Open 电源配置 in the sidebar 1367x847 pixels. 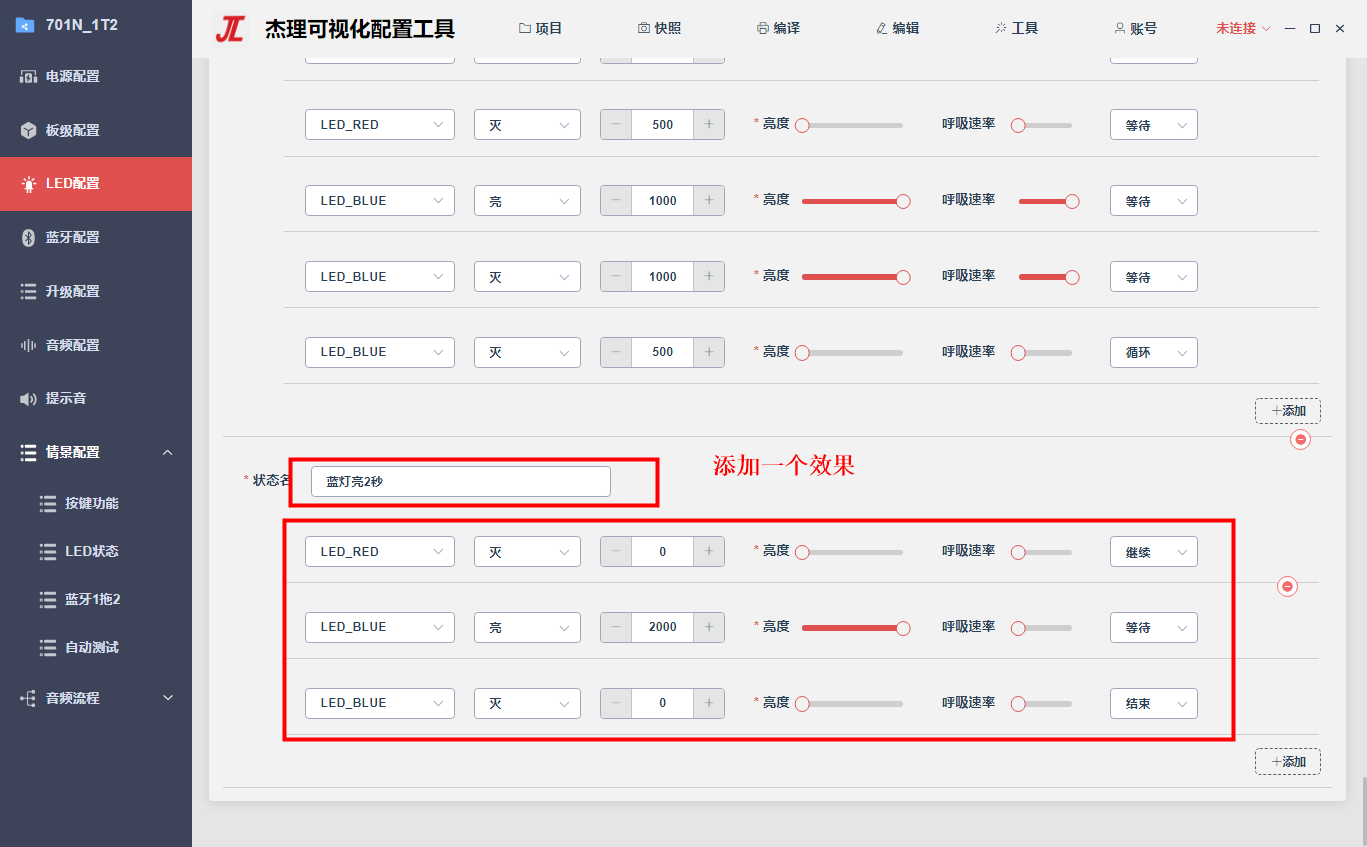(x=96, y=76)
